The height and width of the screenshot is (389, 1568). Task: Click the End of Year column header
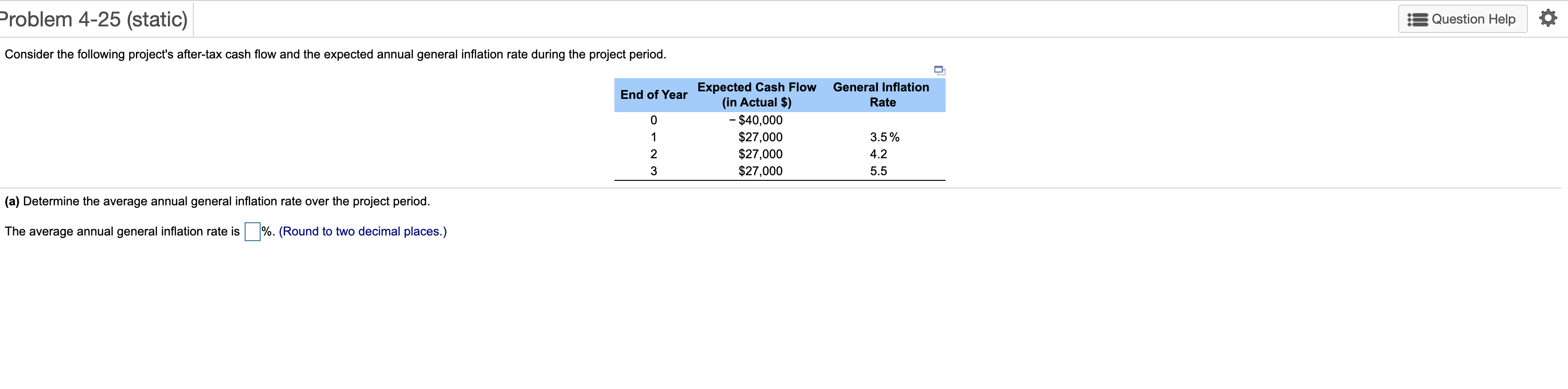(653, 95)
